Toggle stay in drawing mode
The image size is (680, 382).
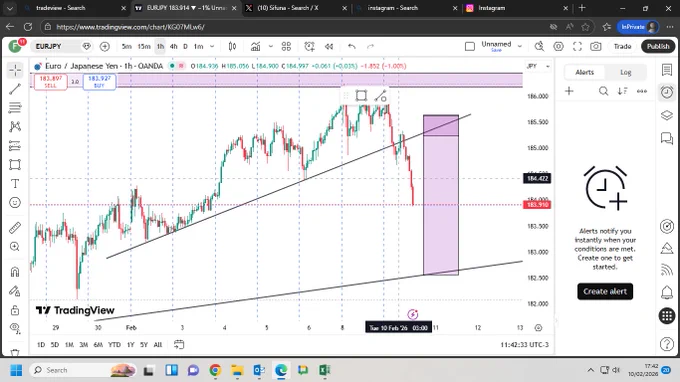click(x=15, y=291)
